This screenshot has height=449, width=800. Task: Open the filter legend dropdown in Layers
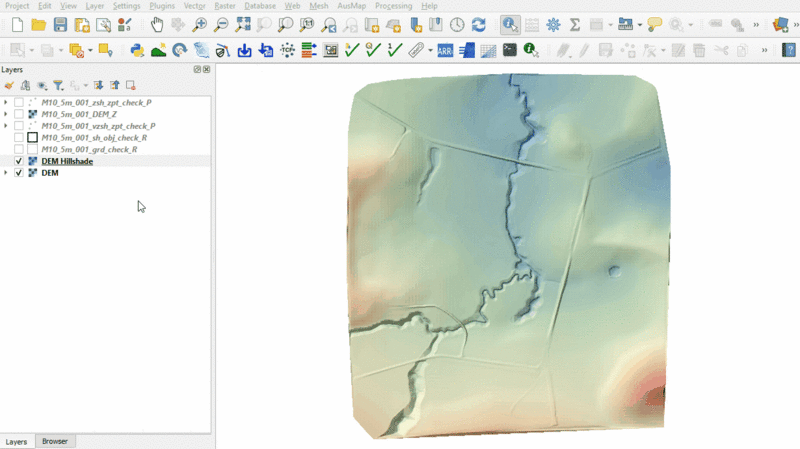pos(59,86)
